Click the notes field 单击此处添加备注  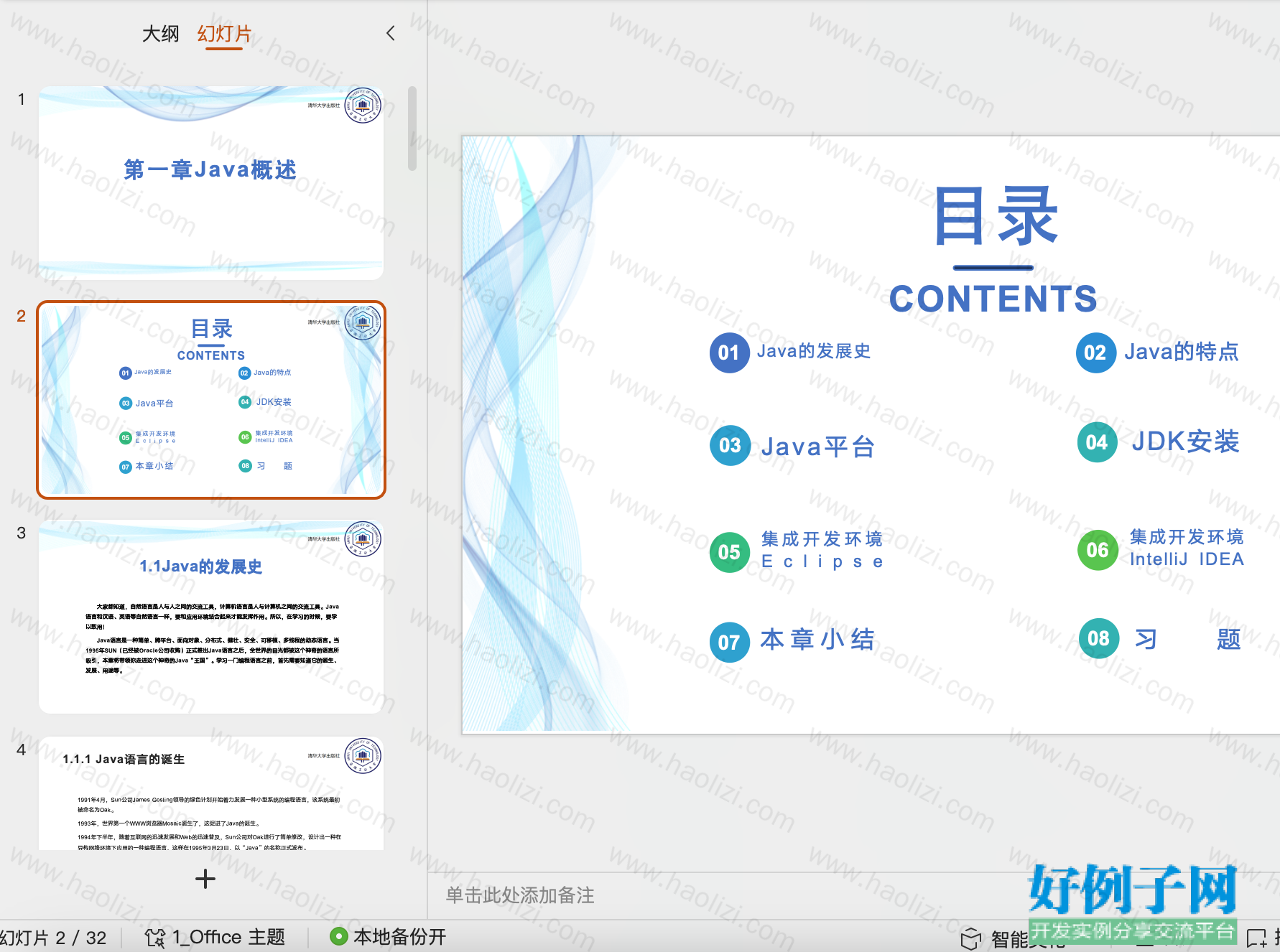[x=520, y=895]
